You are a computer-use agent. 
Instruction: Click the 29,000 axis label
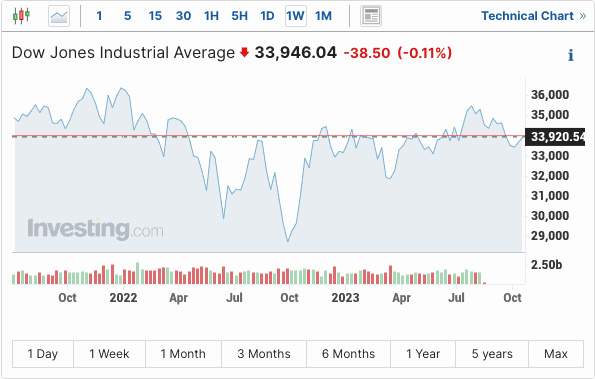550,236
